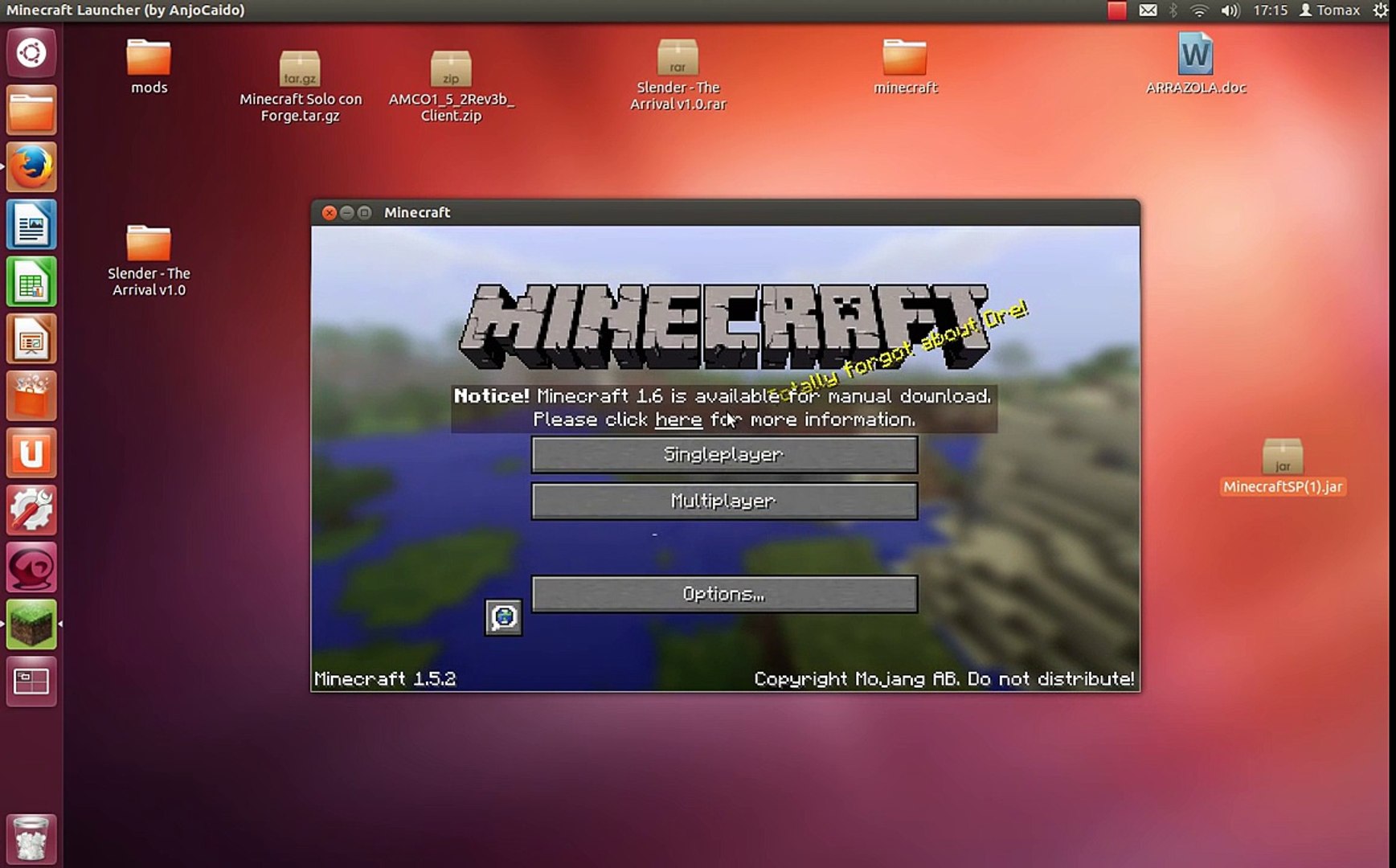Open the Bluetooth indicator menu
Screen dimensions: 1396x868
(x=1173, y=10)
